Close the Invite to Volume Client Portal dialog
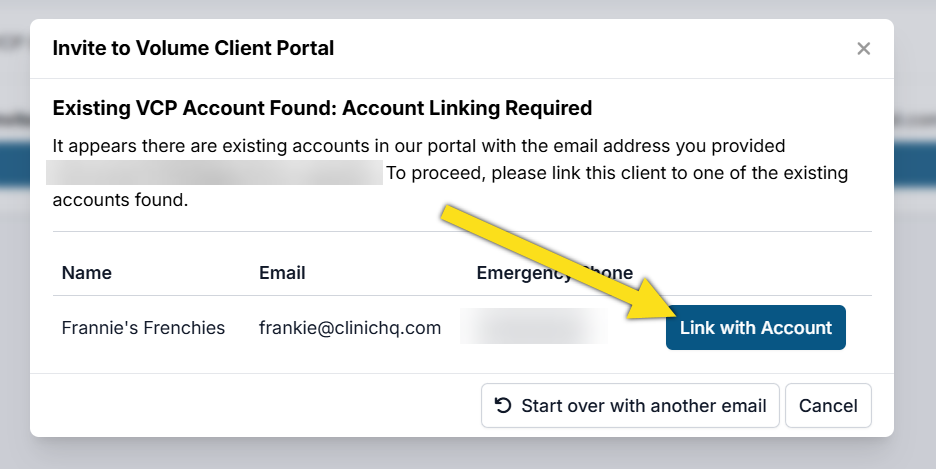The image size is (936, 469). [x=864, y=48]
